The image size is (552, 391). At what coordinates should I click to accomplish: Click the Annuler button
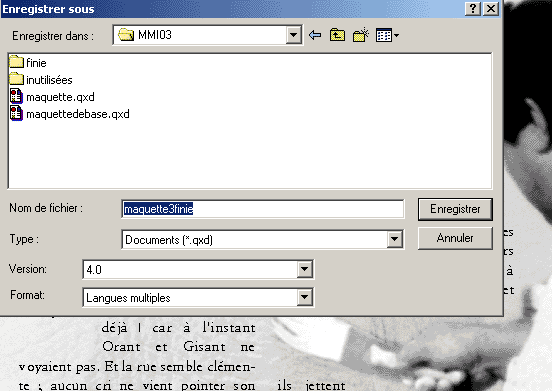click(455, 238)
